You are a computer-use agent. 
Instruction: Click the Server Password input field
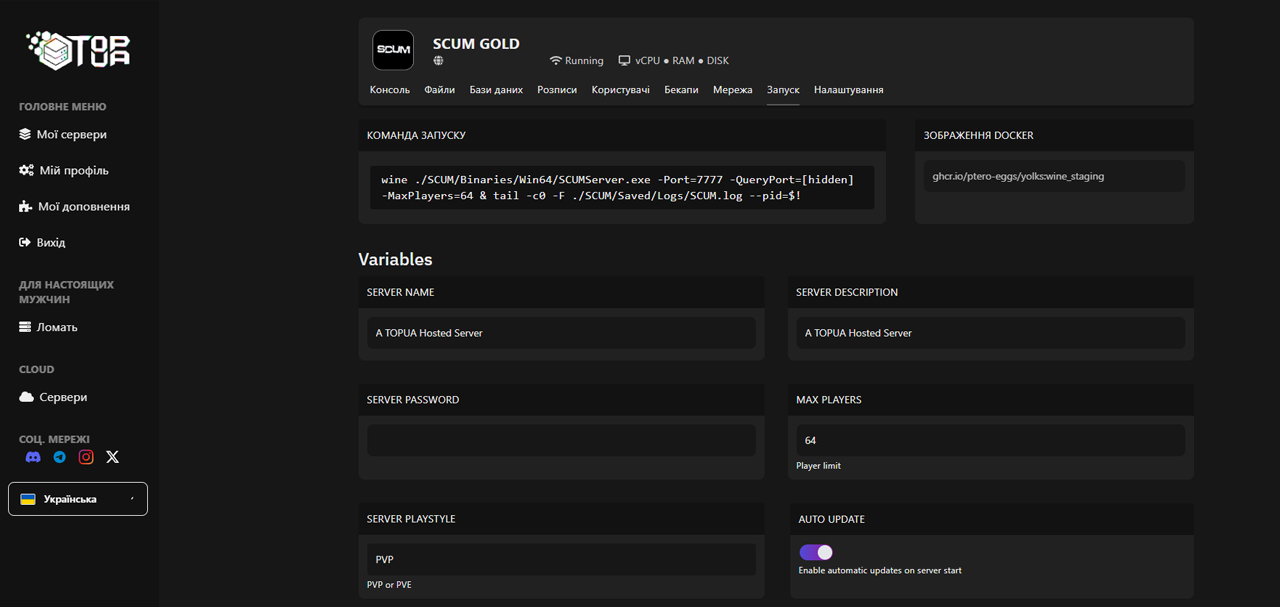pyautogui.click(x=561, y=440)
